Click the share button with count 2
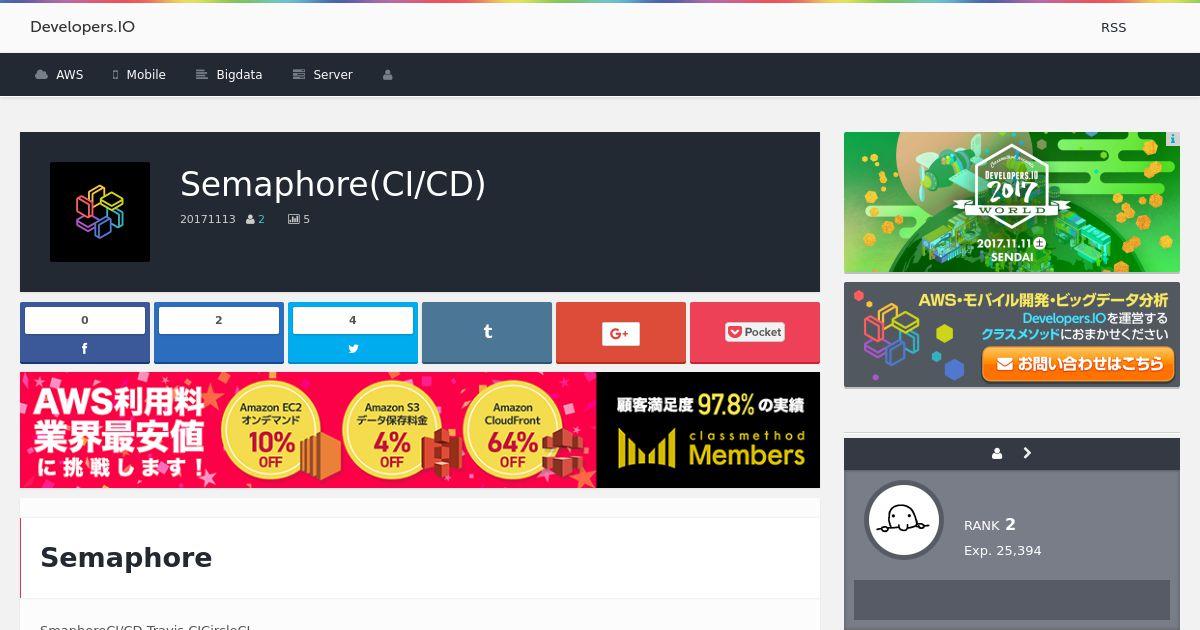1200x630 pixels. pos(219,333)
